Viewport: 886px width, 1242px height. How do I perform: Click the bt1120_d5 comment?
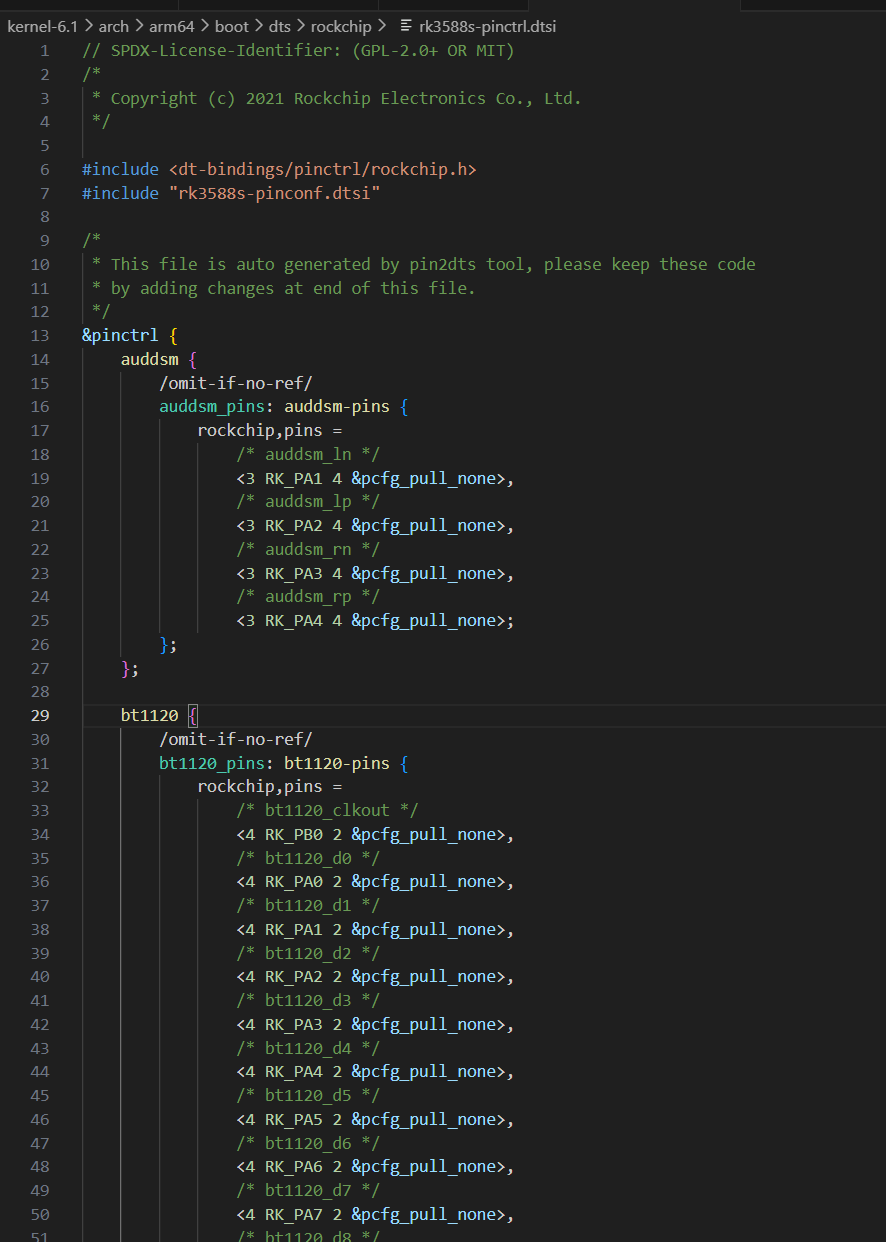(x=308, y=1095)
